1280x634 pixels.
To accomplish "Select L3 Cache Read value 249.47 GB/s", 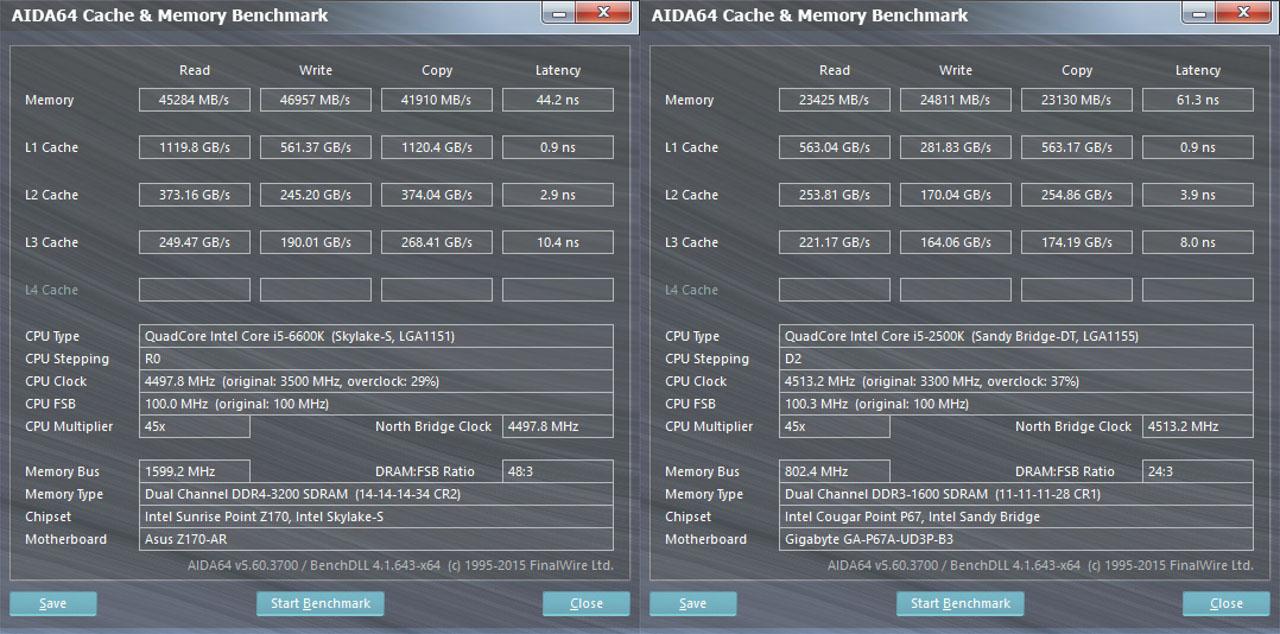I will (x=194, y=242).
